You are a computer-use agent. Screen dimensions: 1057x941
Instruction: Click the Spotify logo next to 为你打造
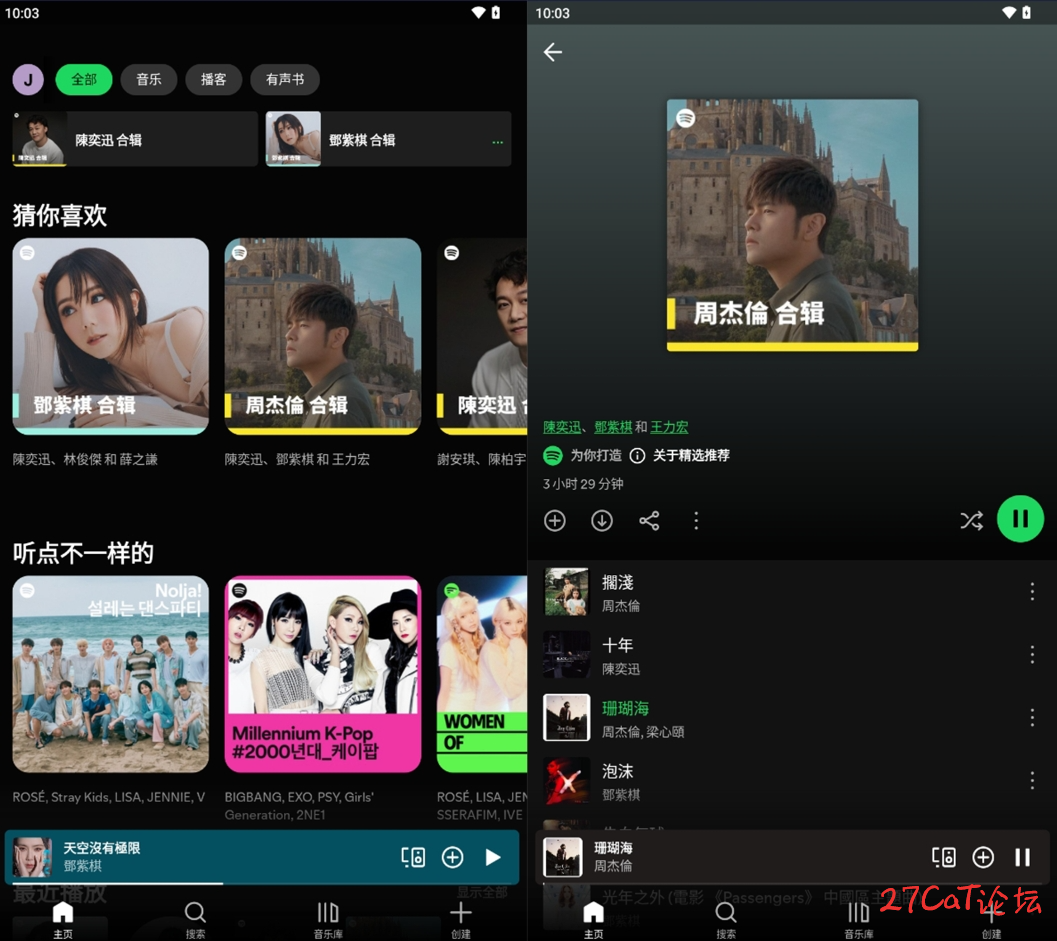click(x=553, y=456)
